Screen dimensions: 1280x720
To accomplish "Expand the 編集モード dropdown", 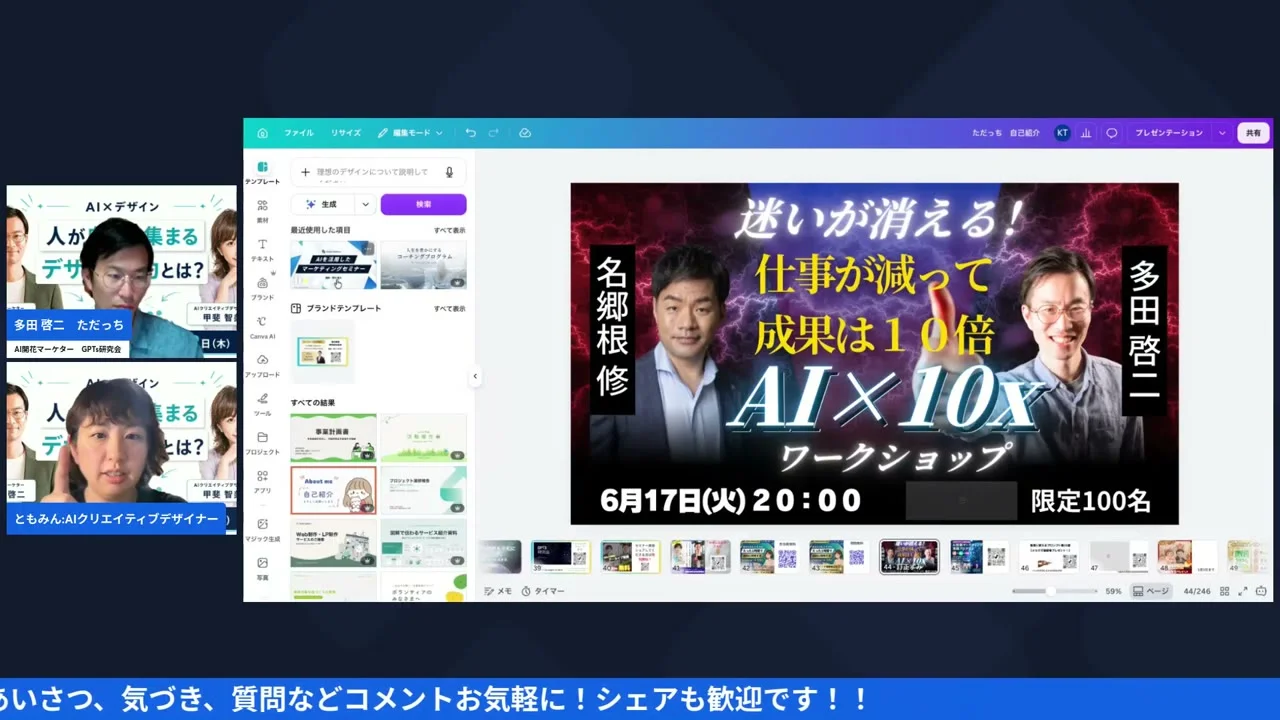I will pos(410,133).
